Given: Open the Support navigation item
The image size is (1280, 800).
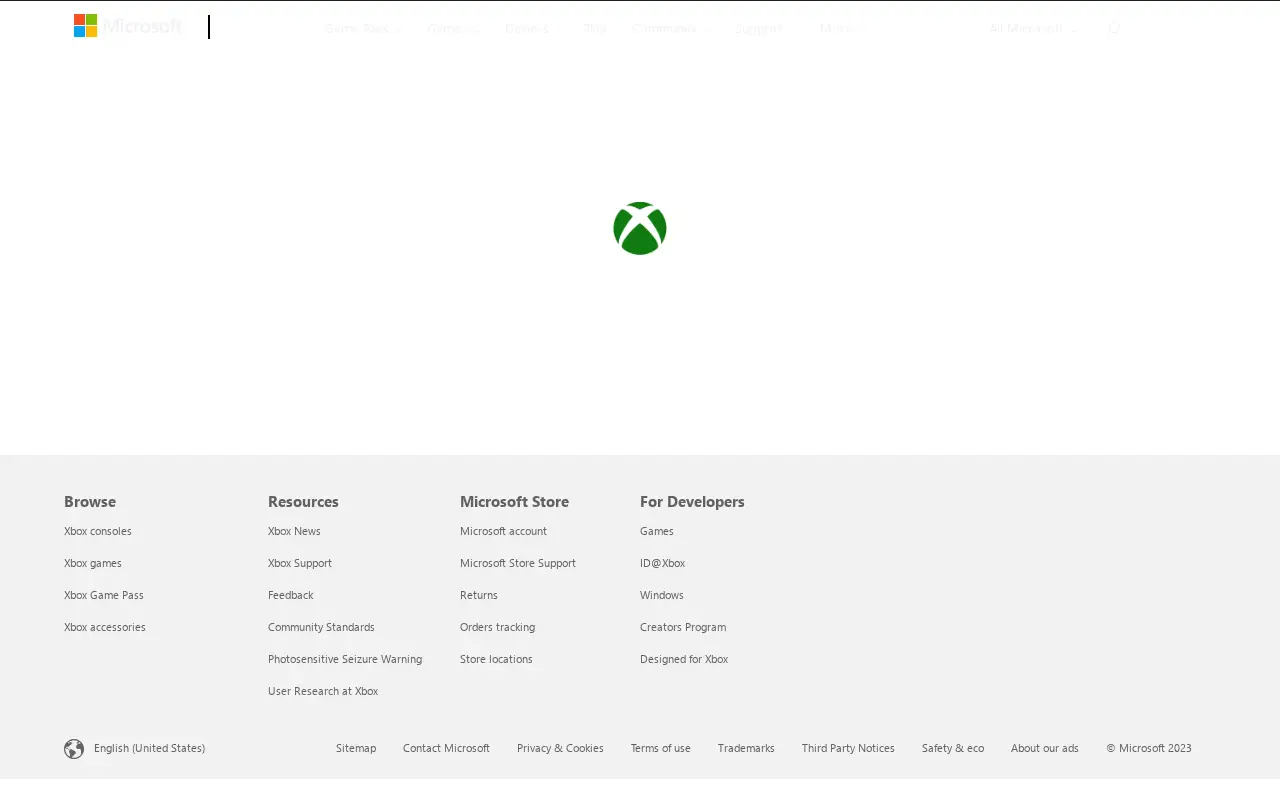Looking at the screenshot, I should tap(759, 28).
